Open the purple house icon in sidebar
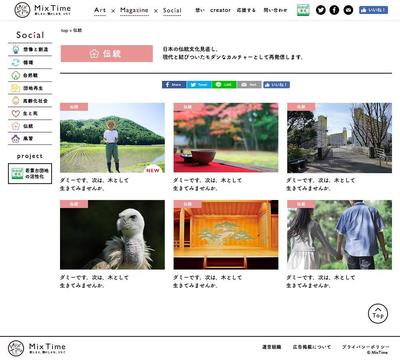 [15, 139]
